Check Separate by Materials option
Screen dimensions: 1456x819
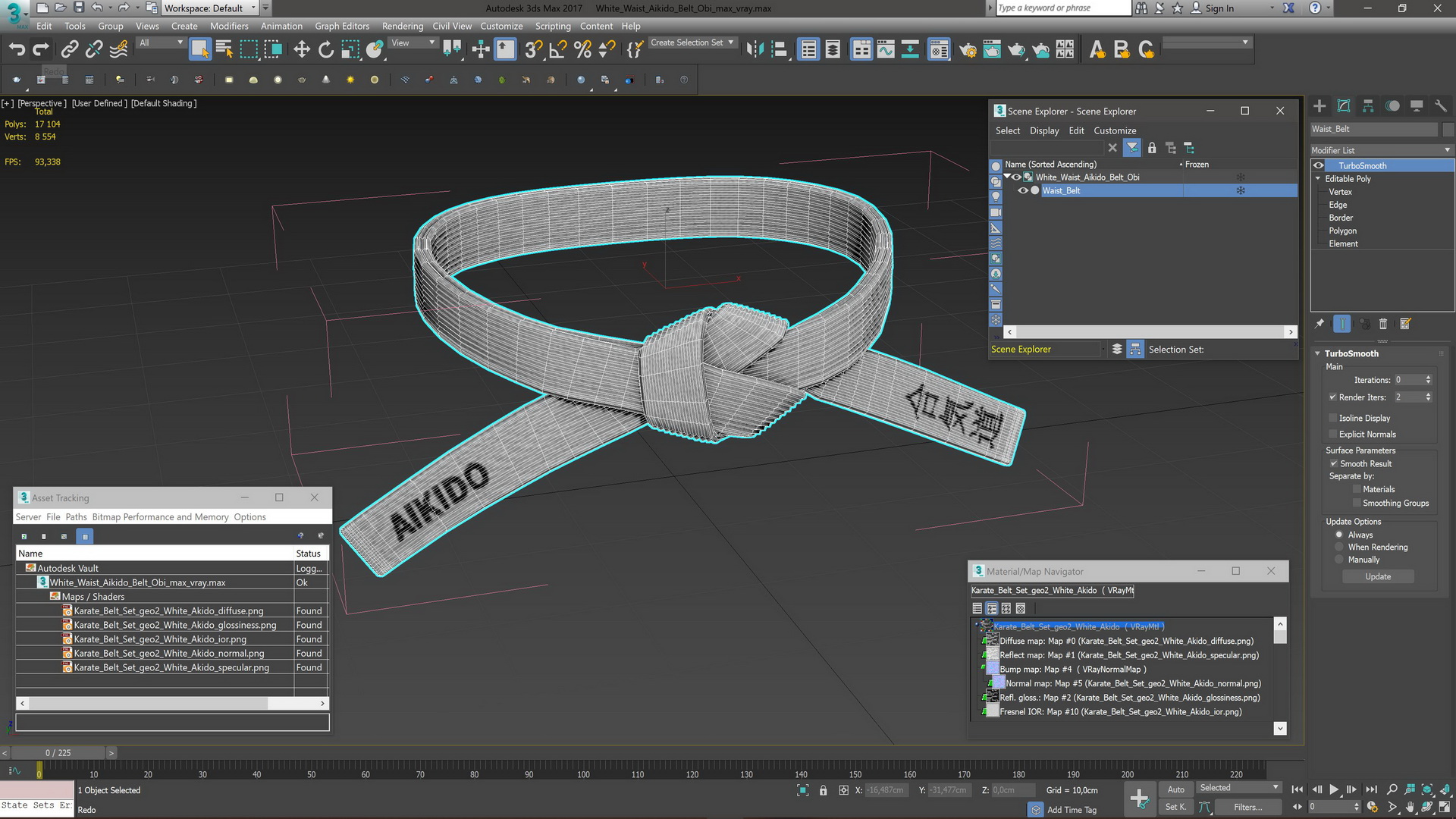pyautogui.click(x=1357, y=490)
